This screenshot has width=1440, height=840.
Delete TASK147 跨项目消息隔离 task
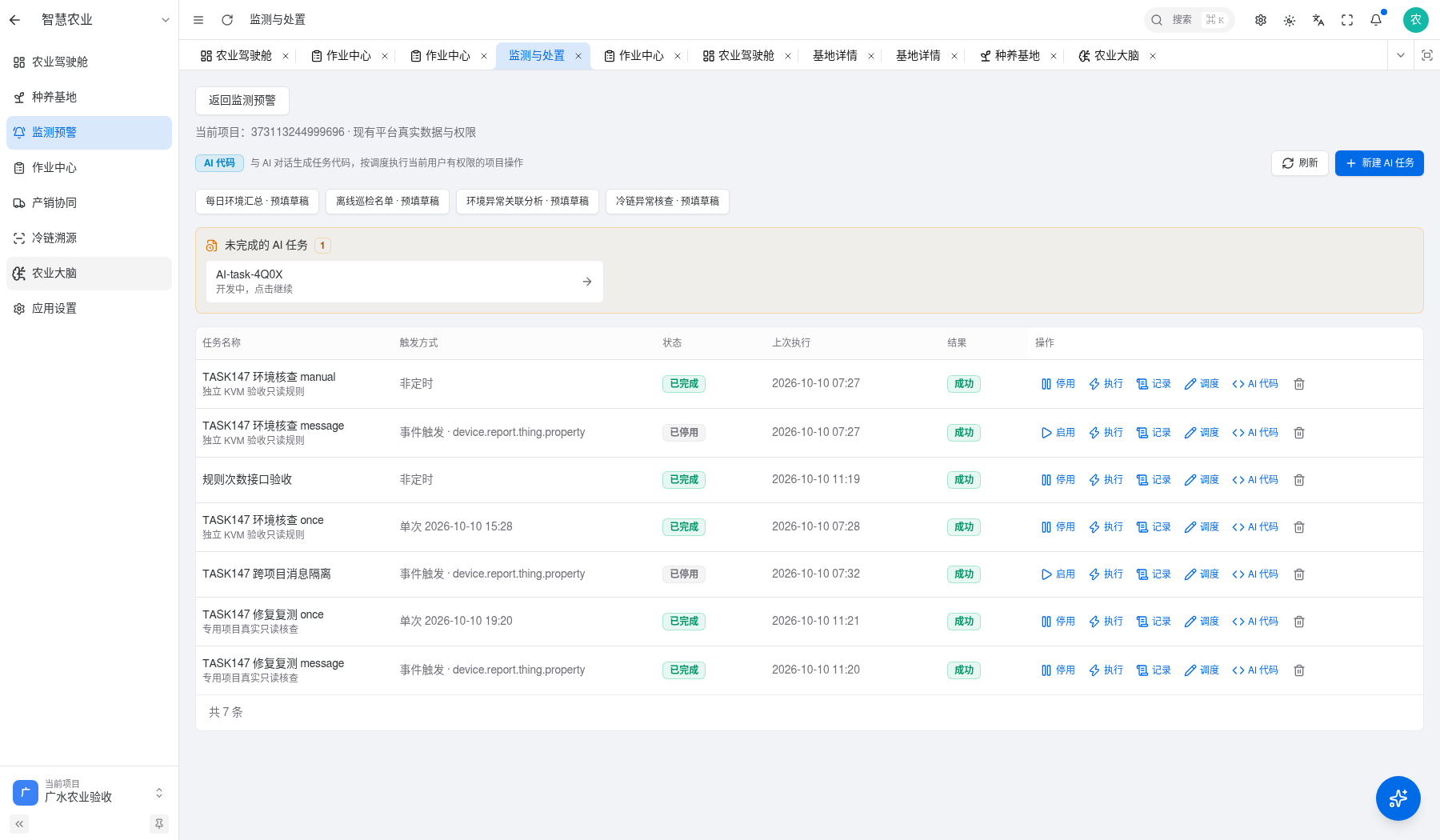[x=1299, y=574]
